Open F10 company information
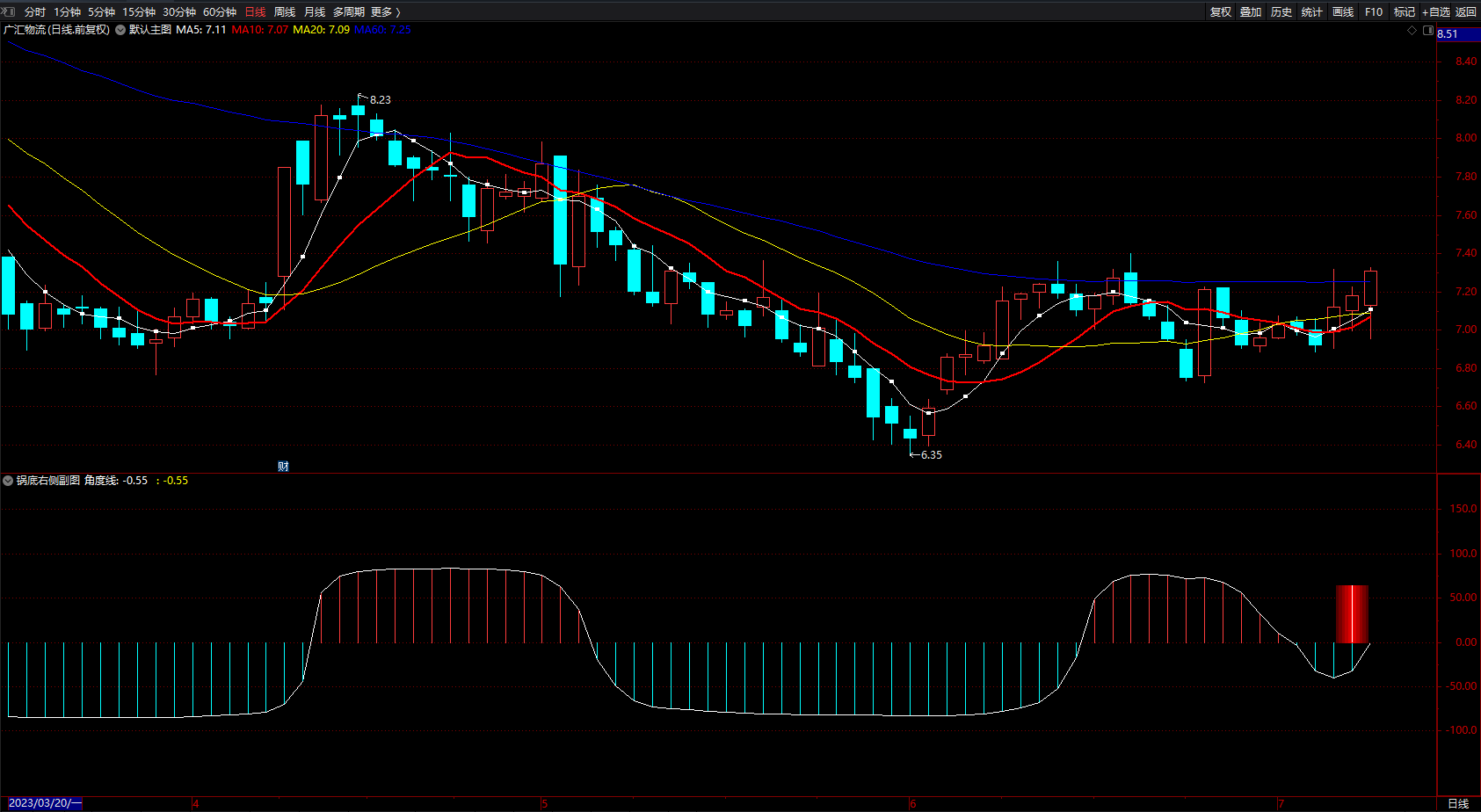The image size is (1481, 812). coord(1374,11)
